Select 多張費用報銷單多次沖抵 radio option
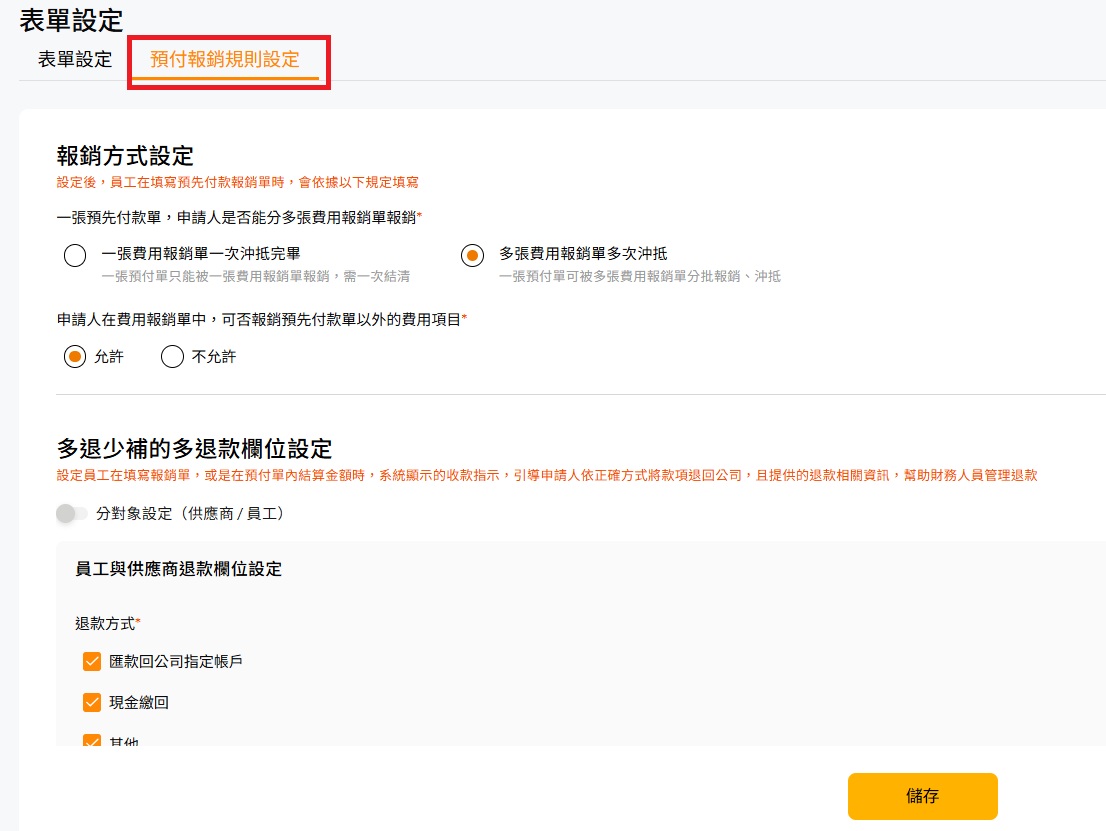 click(473, 255)
